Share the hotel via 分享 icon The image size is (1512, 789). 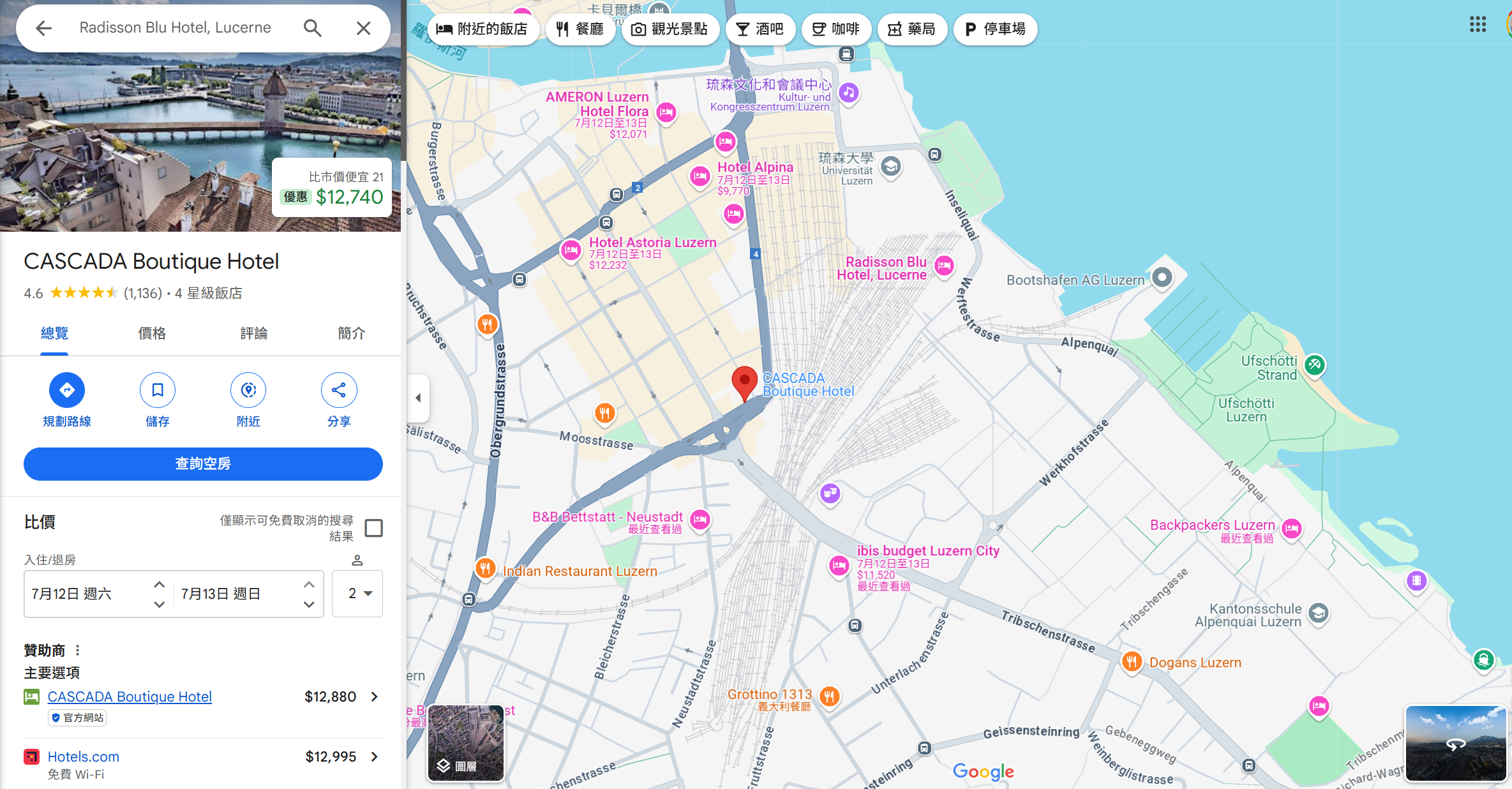pos(339,390)
